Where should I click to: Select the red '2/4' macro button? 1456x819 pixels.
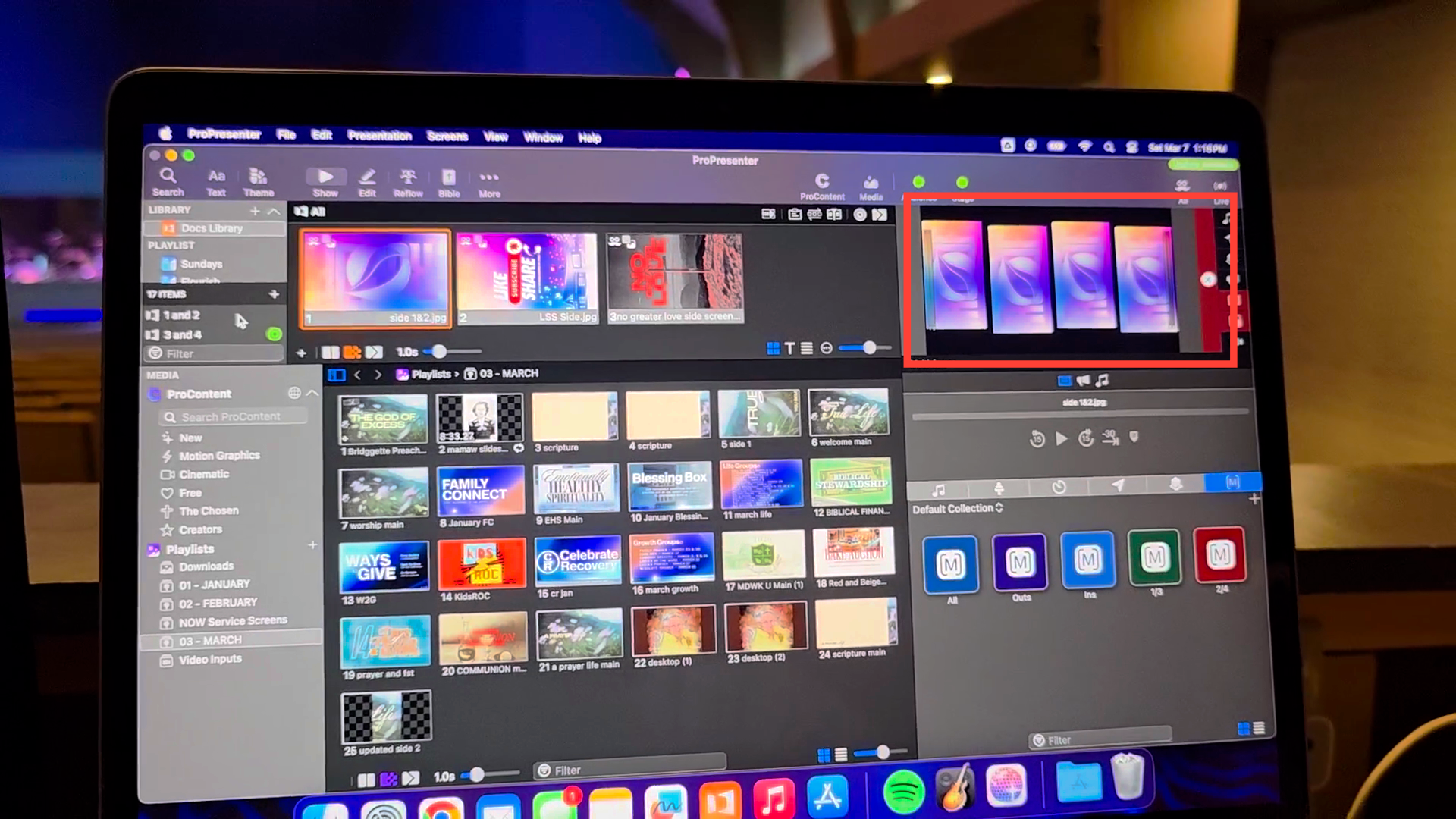coord(1219,556)
